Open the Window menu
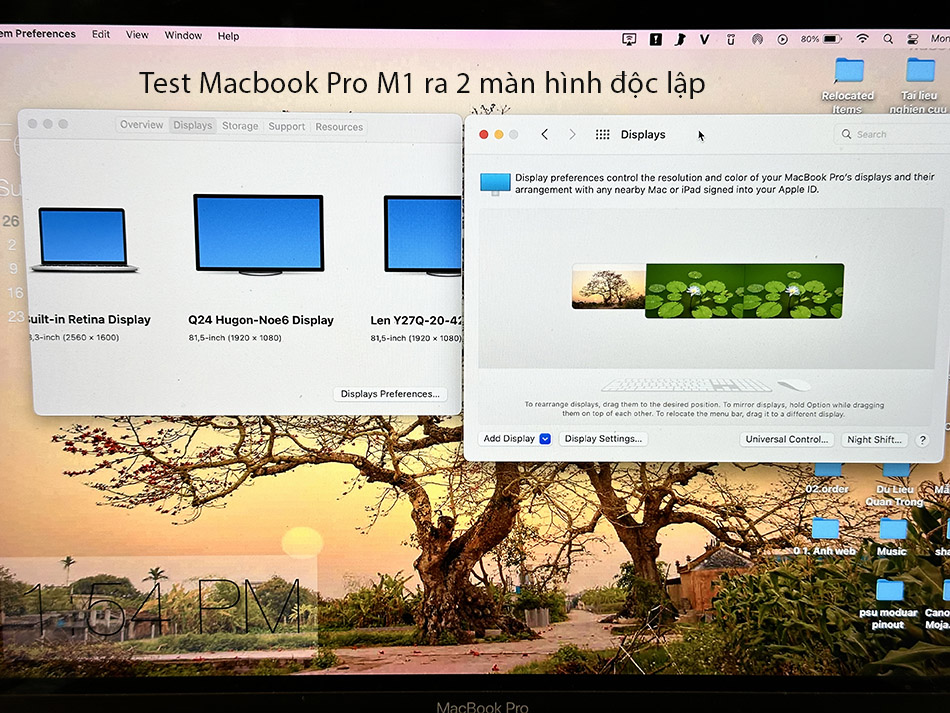Screen dimensions: 950x713 tap(183, 36)
